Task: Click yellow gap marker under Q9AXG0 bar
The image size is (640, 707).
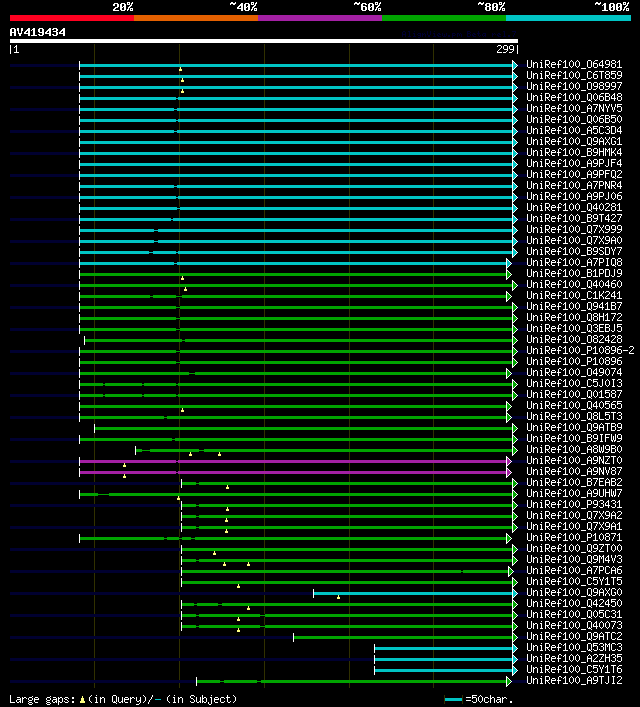Action: pos(338,597)
